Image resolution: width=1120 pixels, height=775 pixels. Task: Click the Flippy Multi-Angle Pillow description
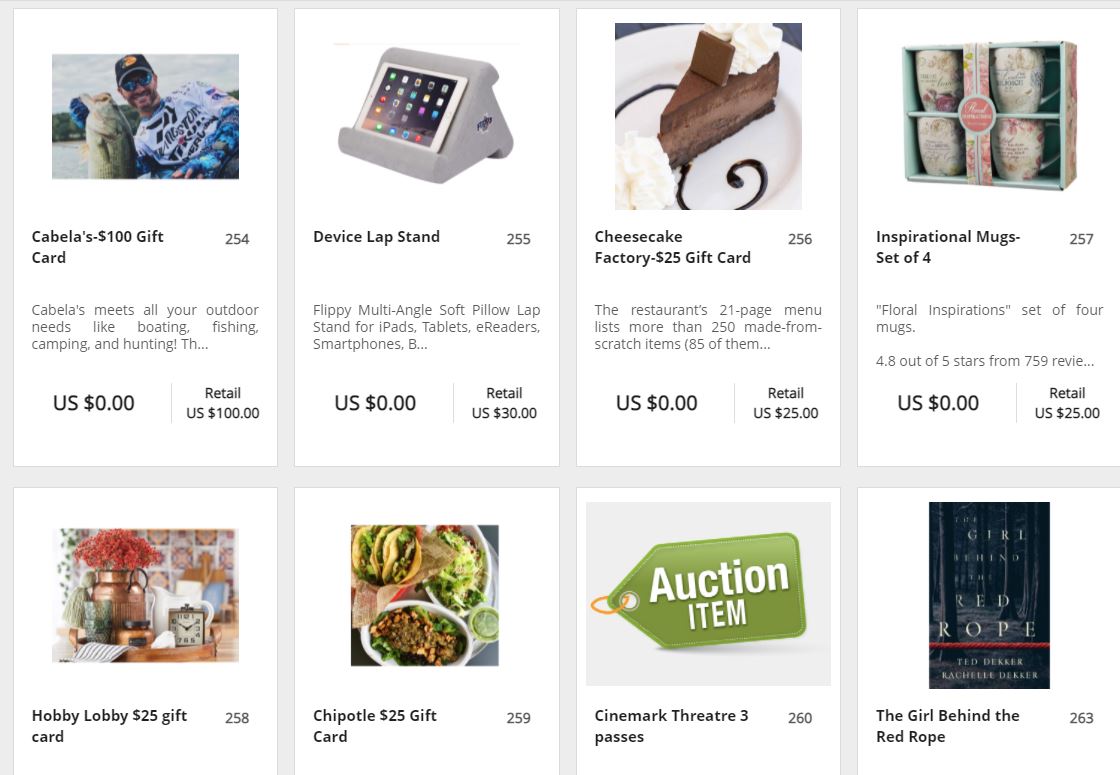pos(426,327)
